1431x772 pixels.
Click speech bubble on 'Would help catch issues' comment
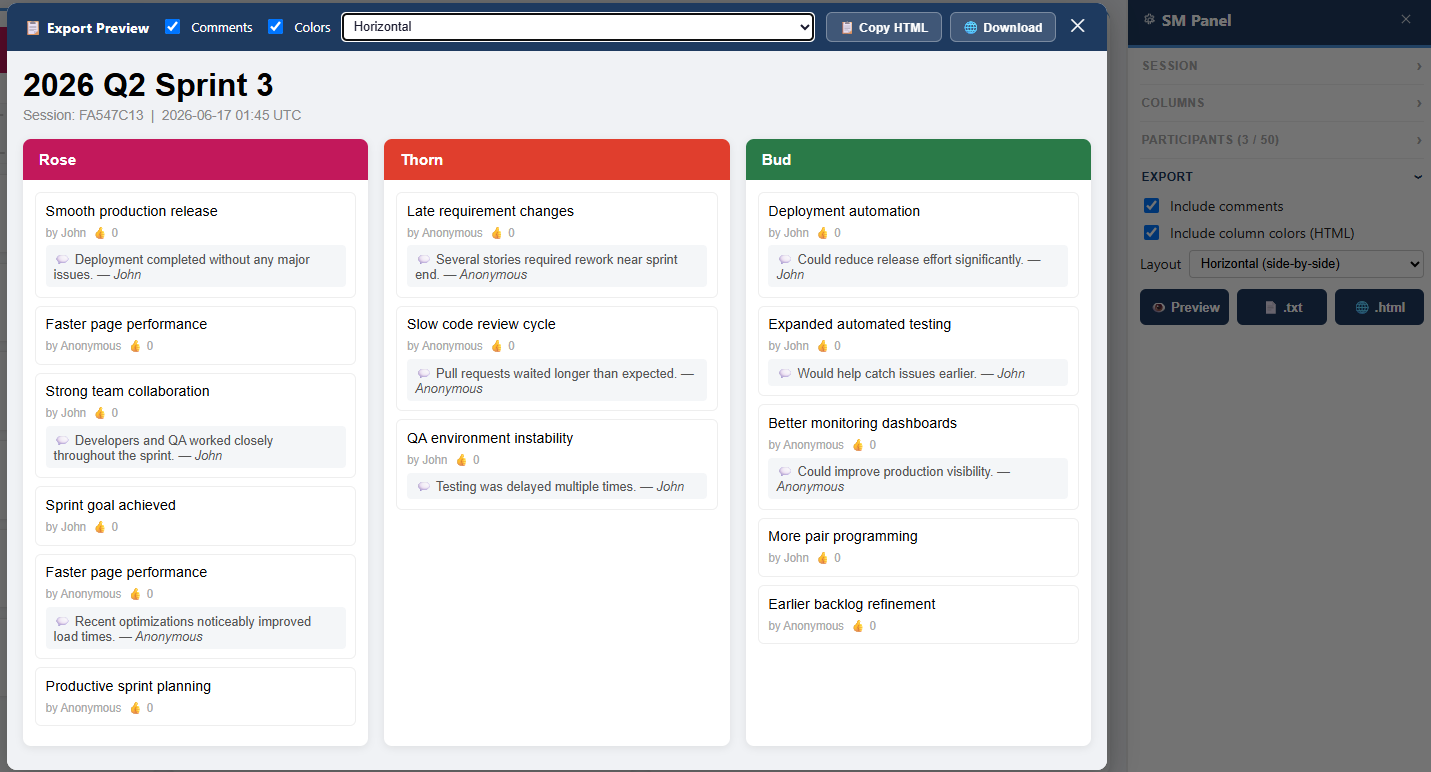coord(785,374)
